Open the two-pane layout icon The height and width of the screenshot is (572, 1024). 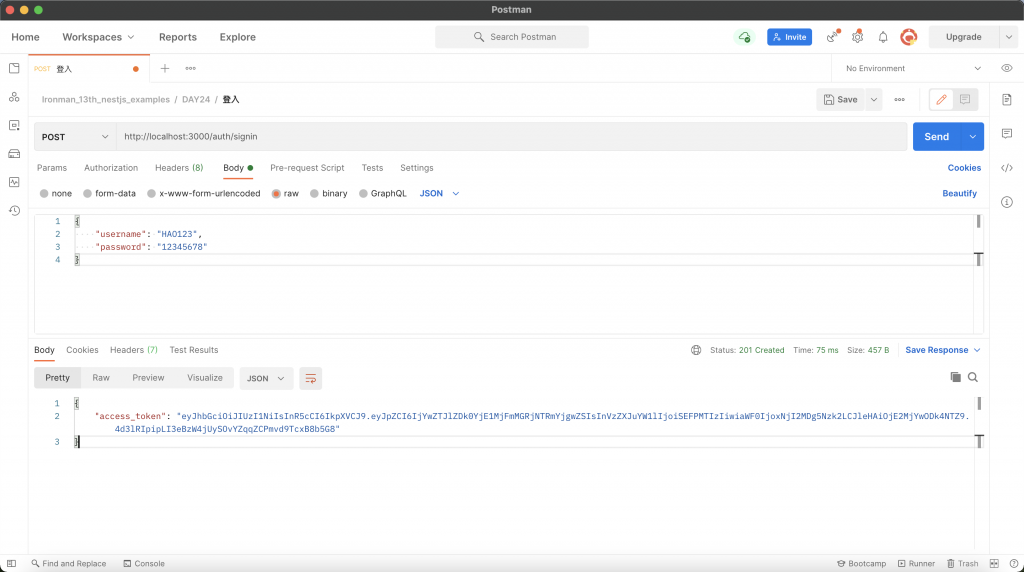click(x=994, y=564)
